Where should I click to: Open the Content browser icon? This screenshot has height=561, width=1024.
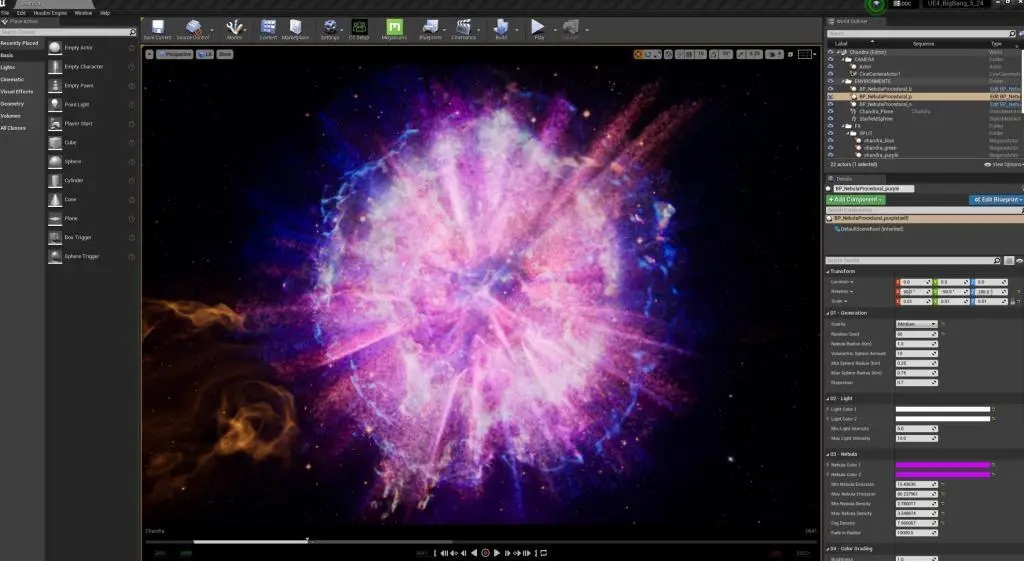(x=268, y=29)
